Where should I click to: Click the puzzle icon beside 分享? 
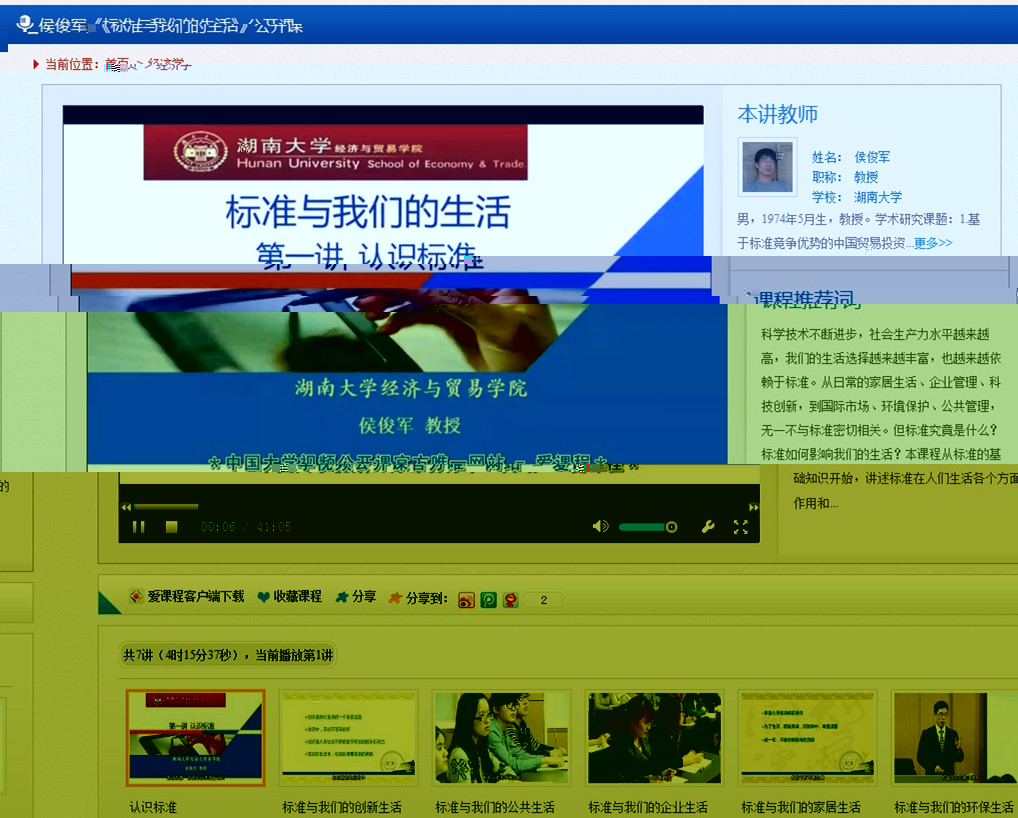(x=342, y=597)
